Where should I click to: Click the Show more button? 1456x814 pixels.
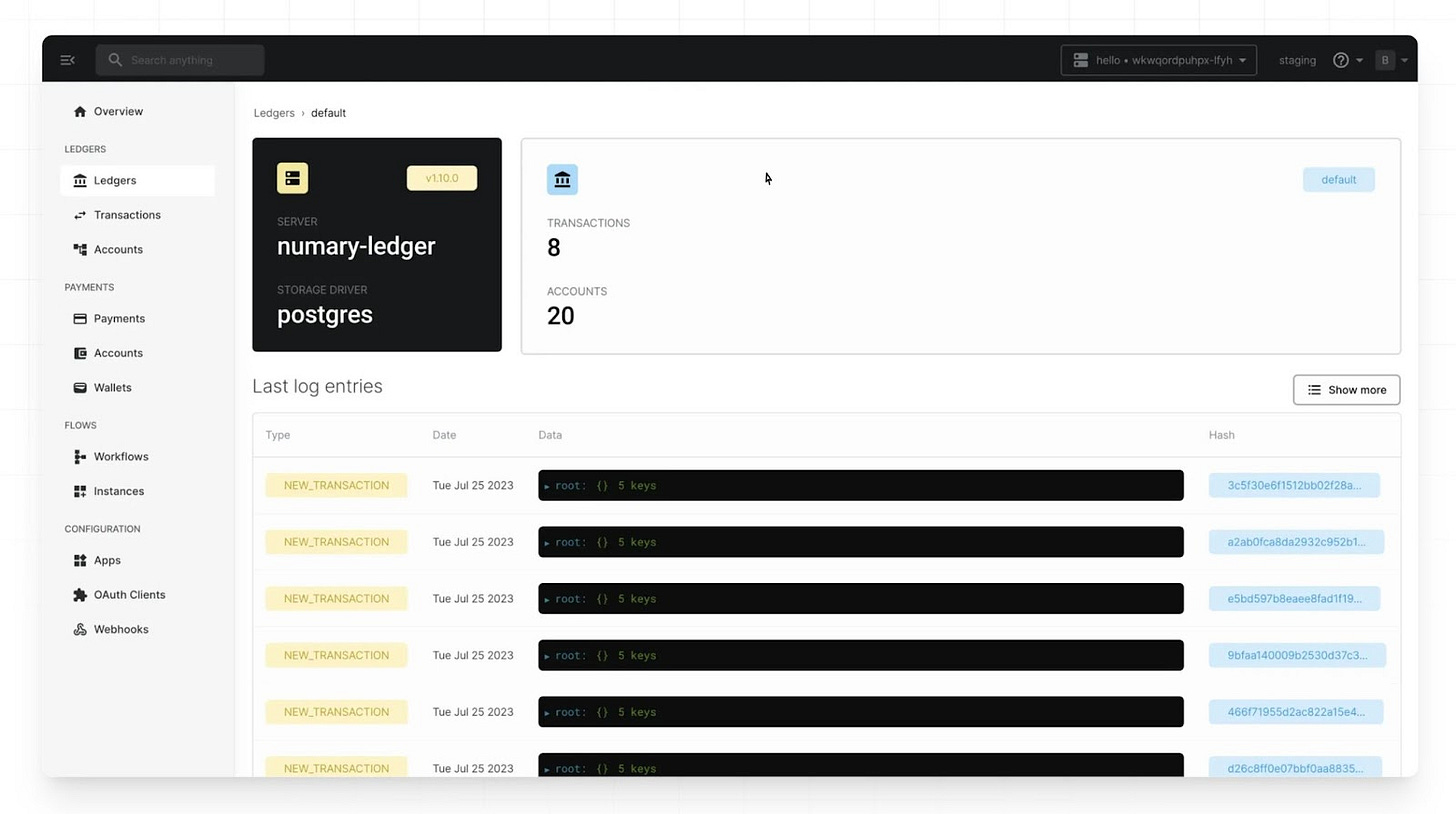click(1346, 390)
